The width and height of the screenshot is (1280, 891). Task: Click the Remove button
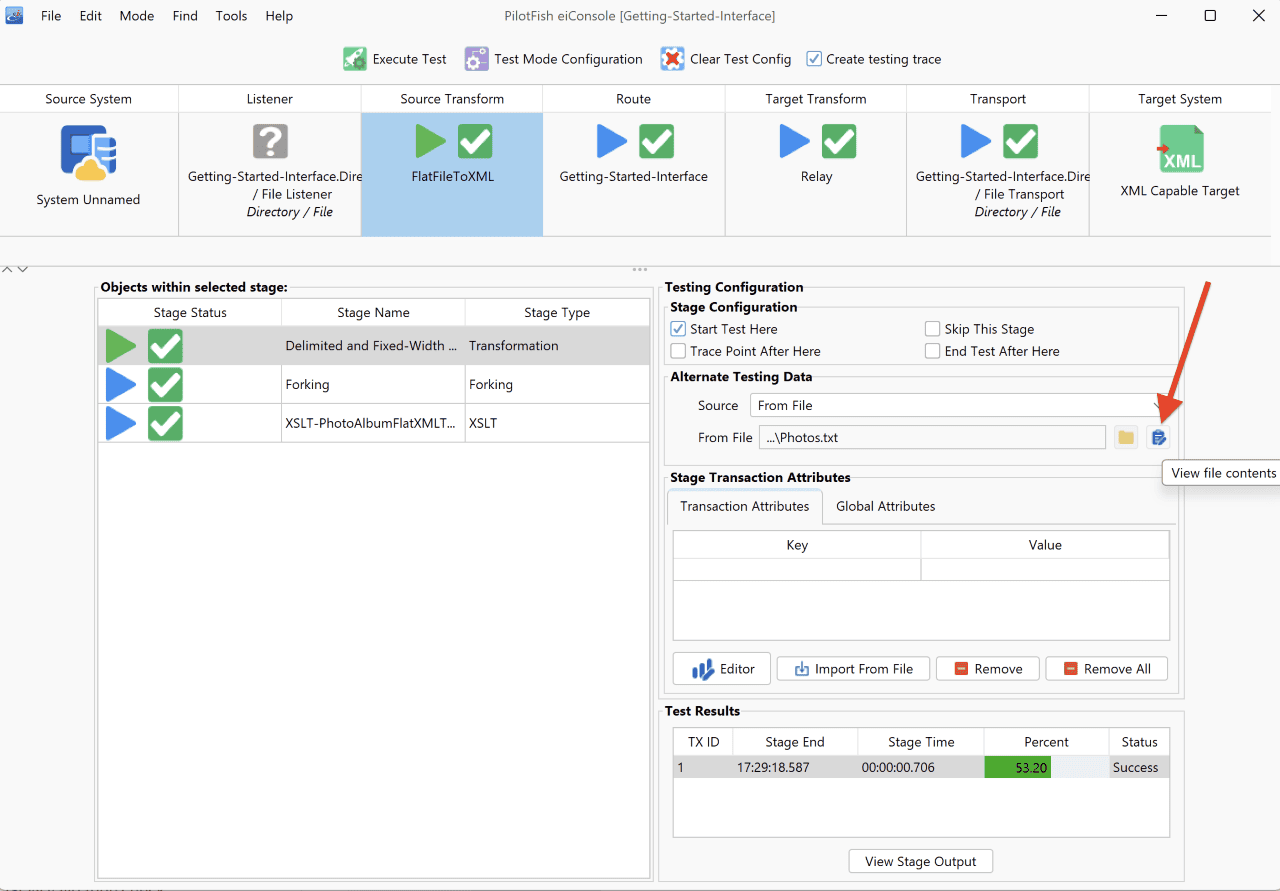pyautogui.click(x=988, y=669)
